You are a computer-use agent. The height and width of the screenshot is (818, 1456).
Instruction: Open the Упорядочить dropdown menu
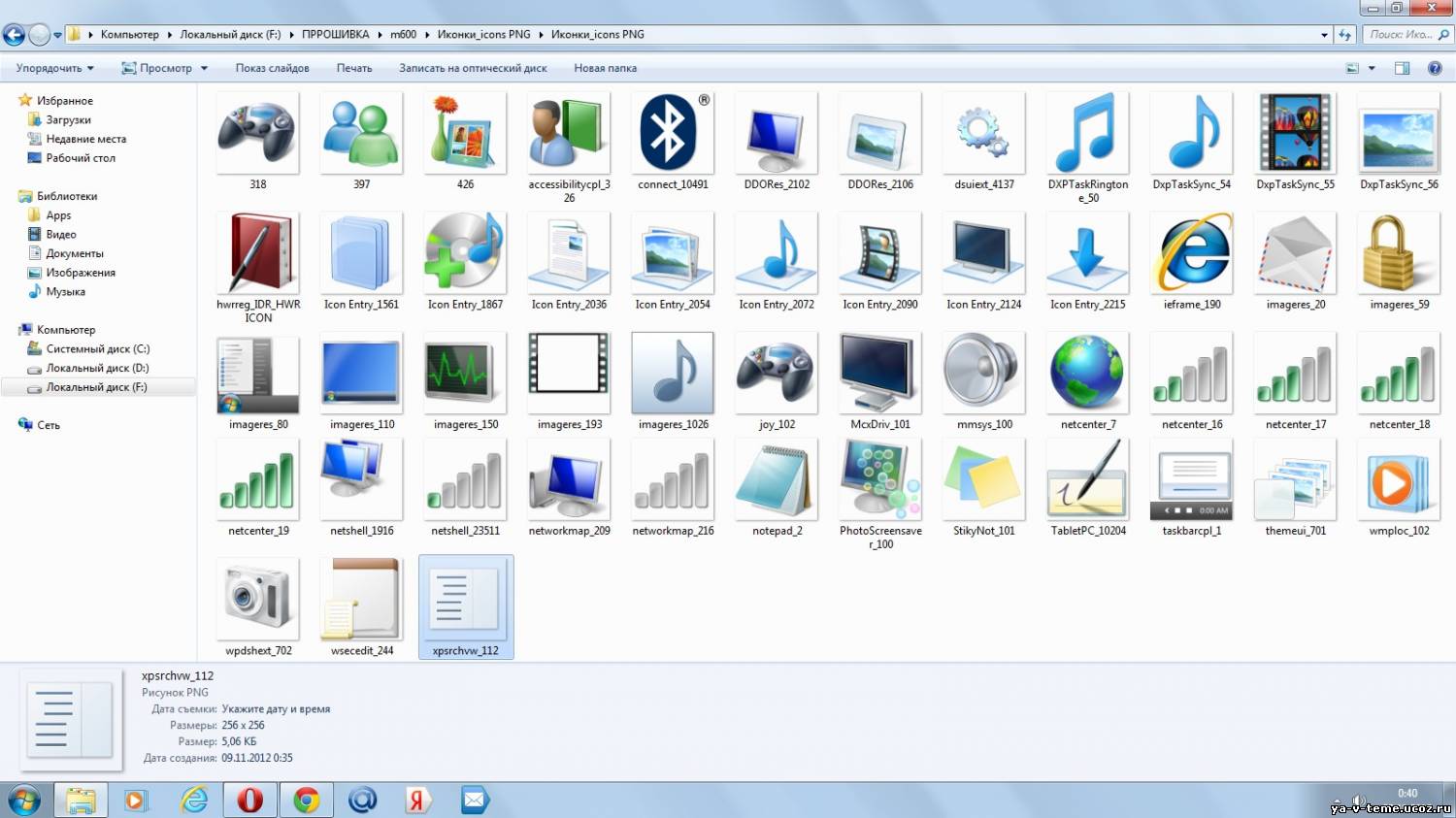pyautogui.click(x=55, y=68)
